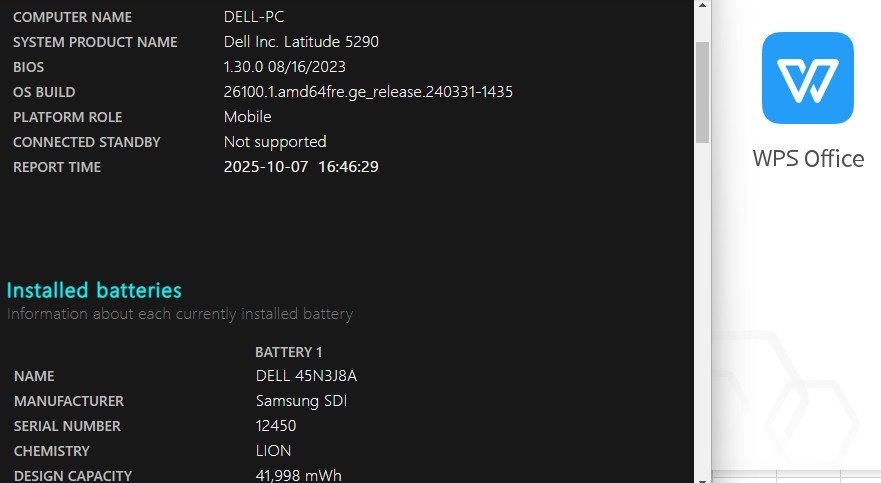Click the Installed batteries heading
This screenshot has height=483, width=881.
click(x=94, y=290)
